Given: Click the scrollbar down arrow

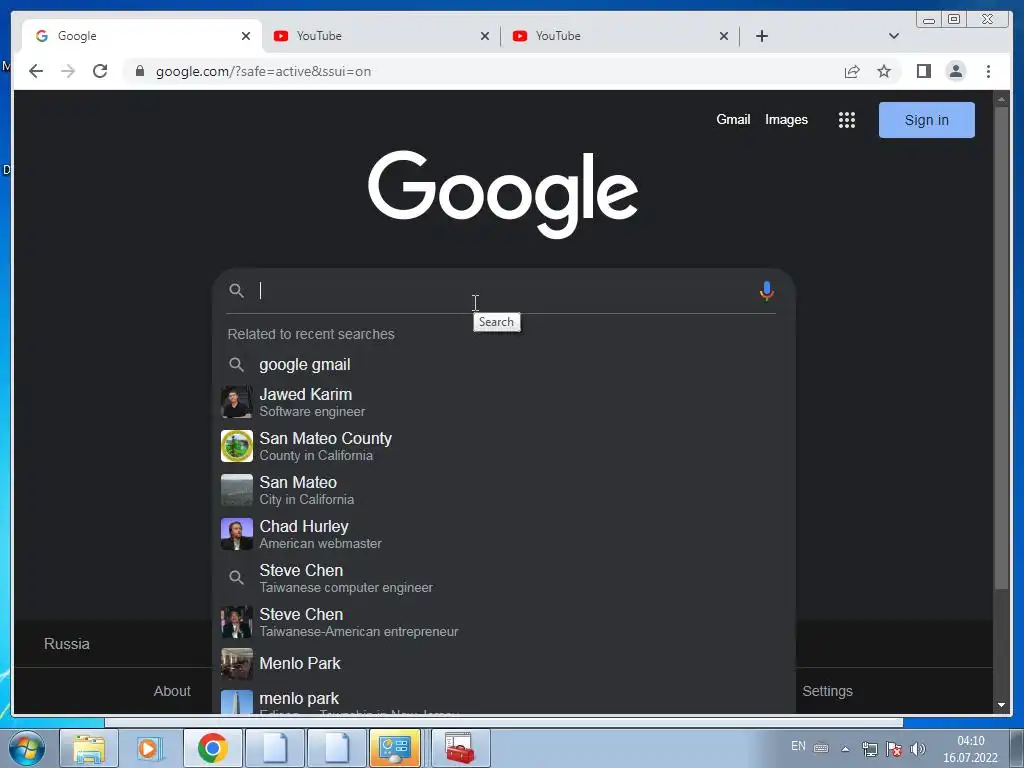Looking at the screenshot, I should click(x=1001, y=705).
